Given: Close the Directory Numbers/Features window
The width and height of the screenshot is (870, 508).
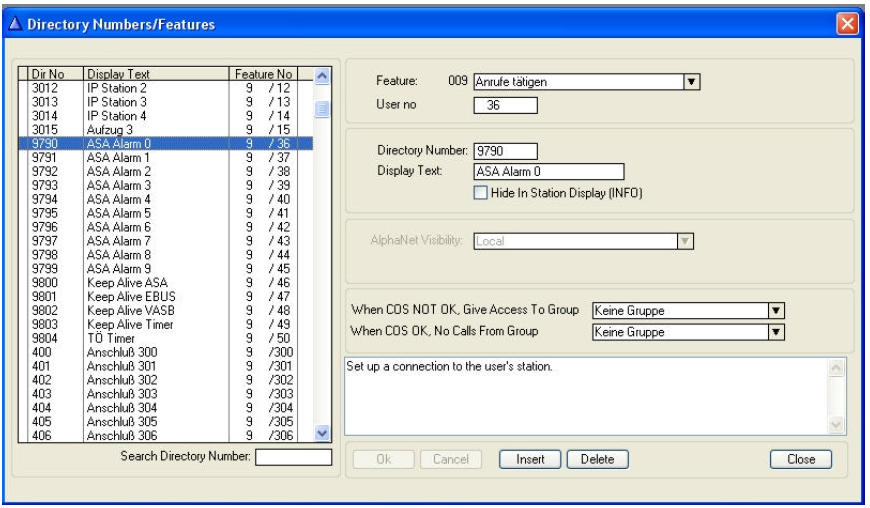Looking at the screenshot, I should pos(847,24).
